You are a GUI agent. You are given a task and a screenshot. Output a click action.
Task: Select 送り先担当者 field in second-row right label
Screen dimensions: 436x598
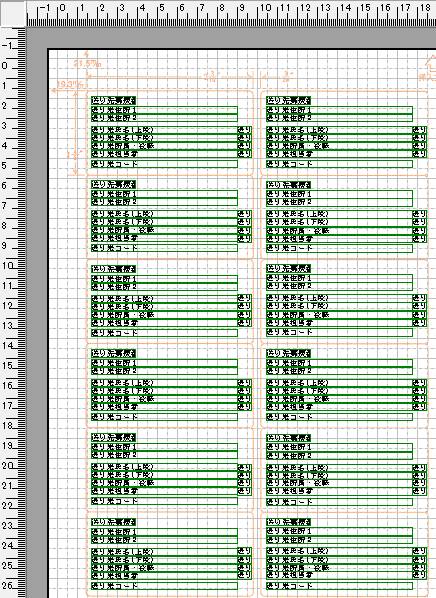tap(339, 239)
